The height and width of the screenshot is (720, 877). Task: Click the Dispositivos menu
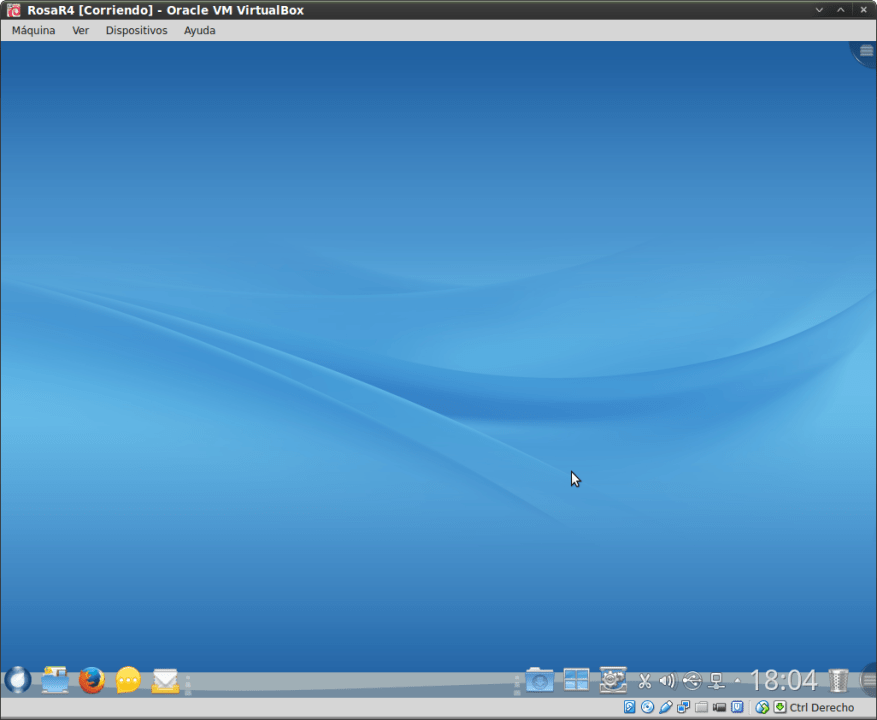pyautogui.click(x=136, y=30)
